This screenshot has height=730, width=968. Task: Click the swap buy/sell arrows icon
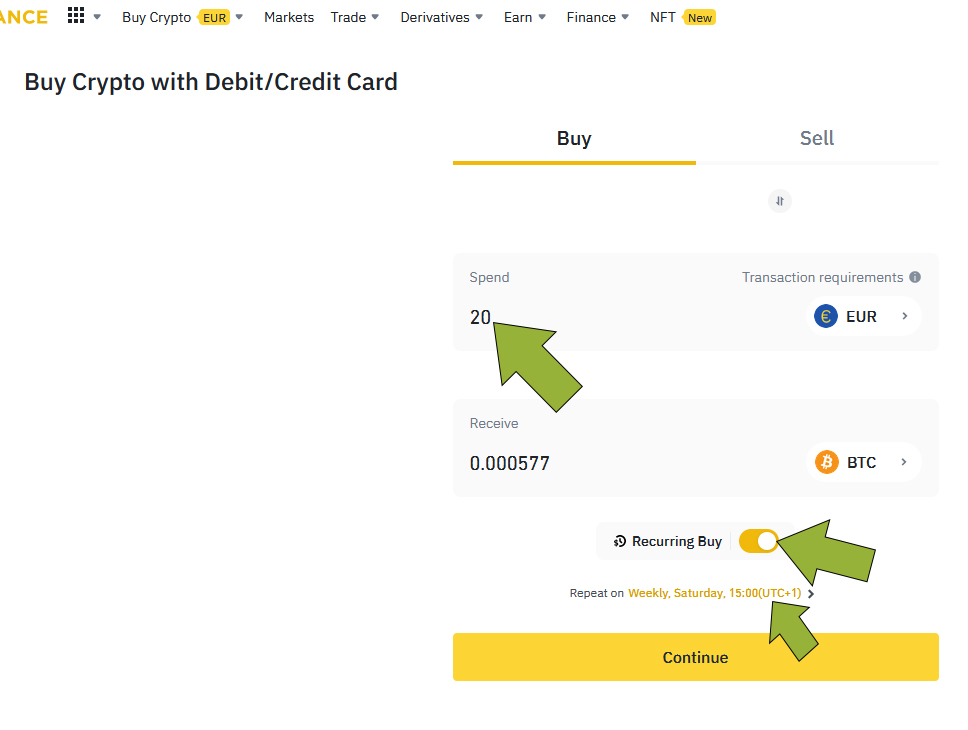coord(780,201)
